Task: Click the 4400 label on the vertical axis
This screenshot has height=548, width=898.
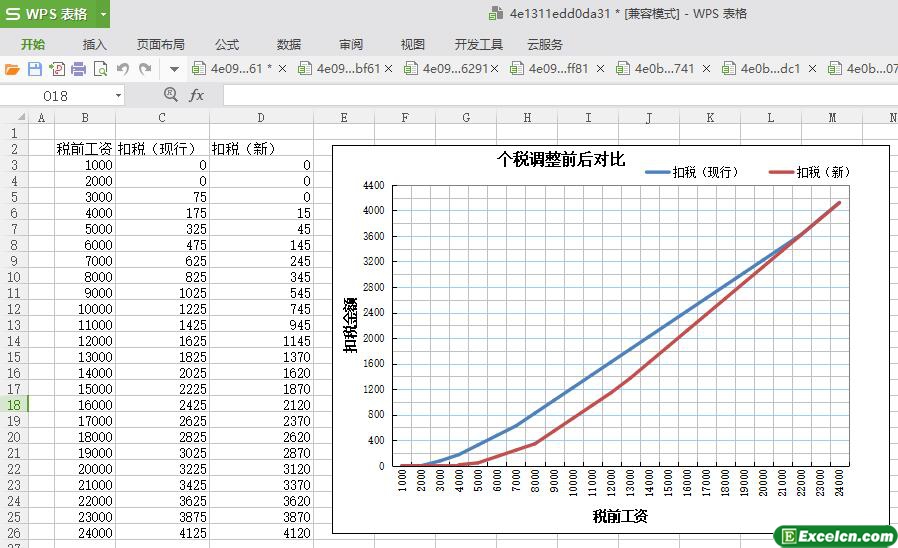Action: [373, 186]
